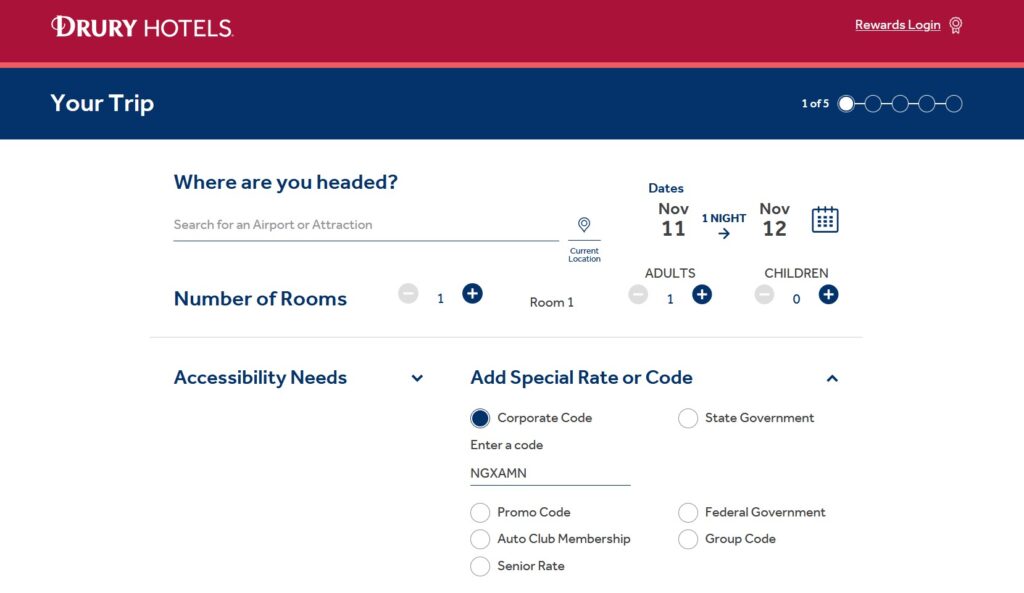Select the Promo Code radio button
The image size is (1024, 593).
[480, 513]
